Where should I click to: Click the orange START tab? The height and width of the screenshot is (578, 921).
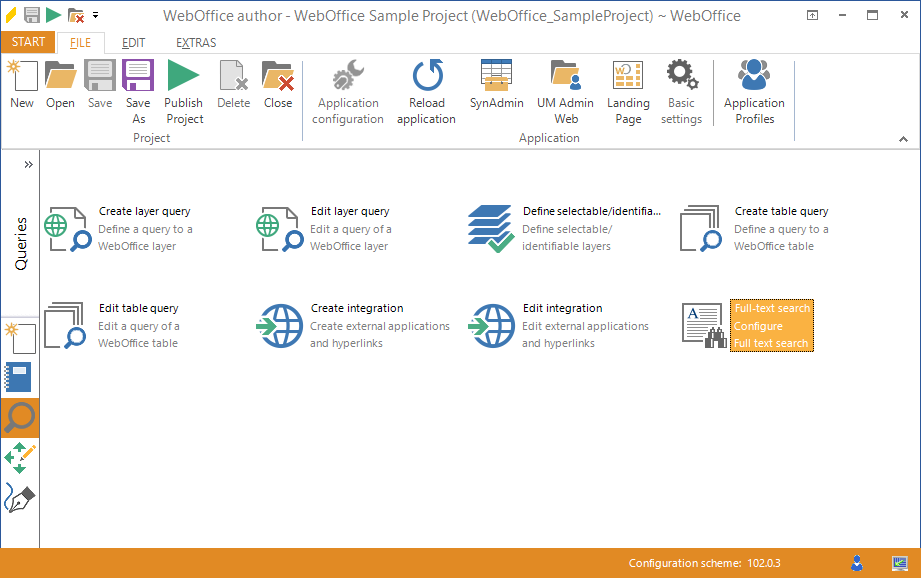click(28, 42)
